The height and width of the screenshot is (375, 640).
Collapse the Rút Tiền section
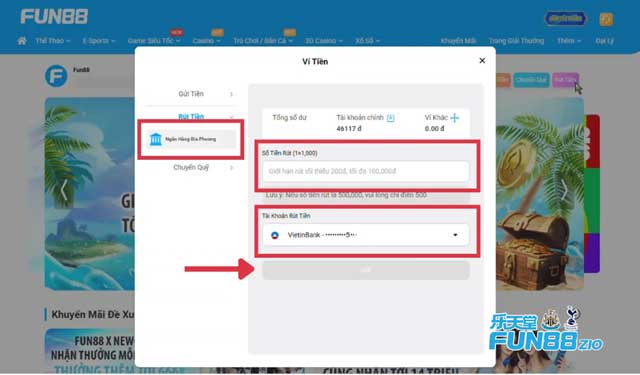(x=191, y=116)
